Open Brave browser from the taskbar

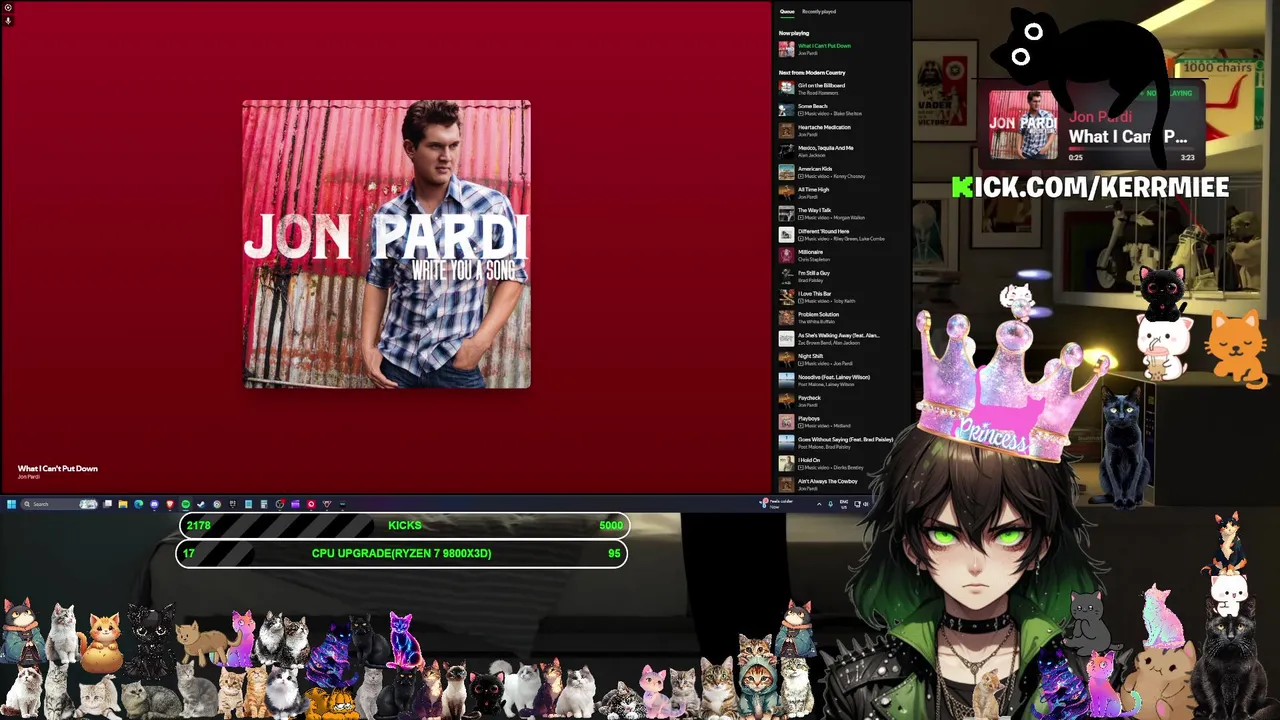[x=170, y=504]
